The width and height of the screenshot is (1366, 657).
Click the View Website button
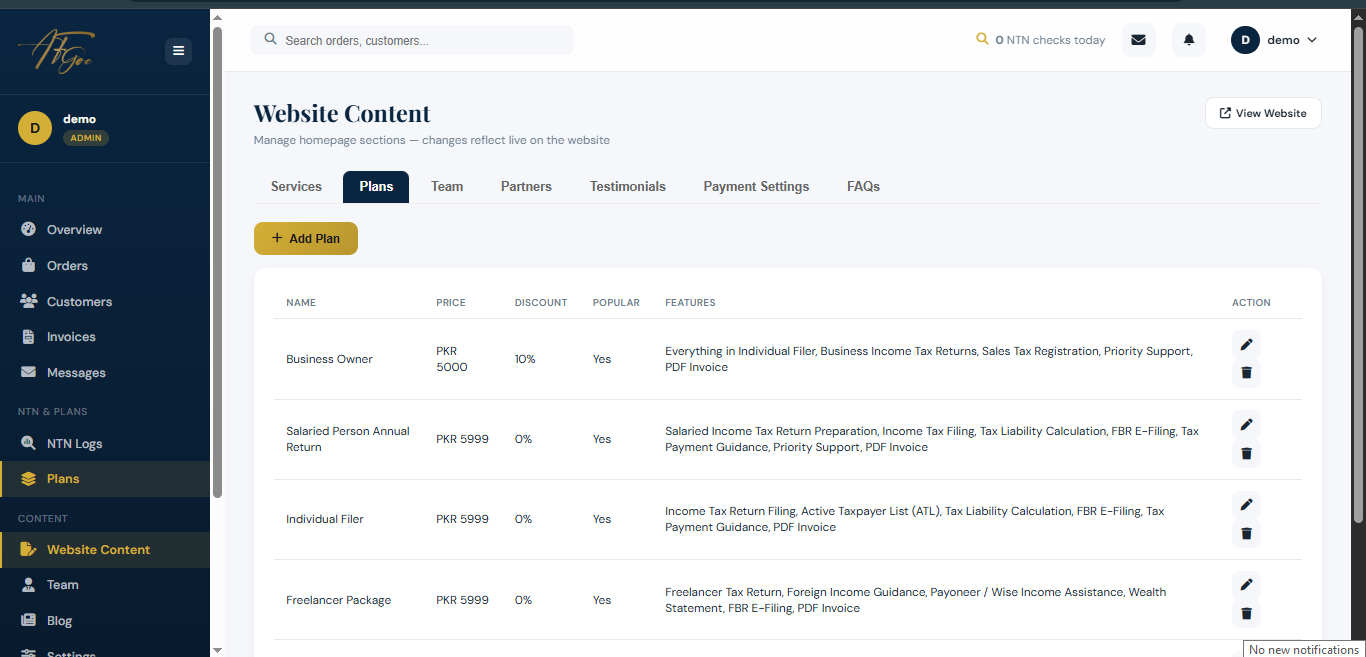pyautogui.click(x=1263, y=113)
